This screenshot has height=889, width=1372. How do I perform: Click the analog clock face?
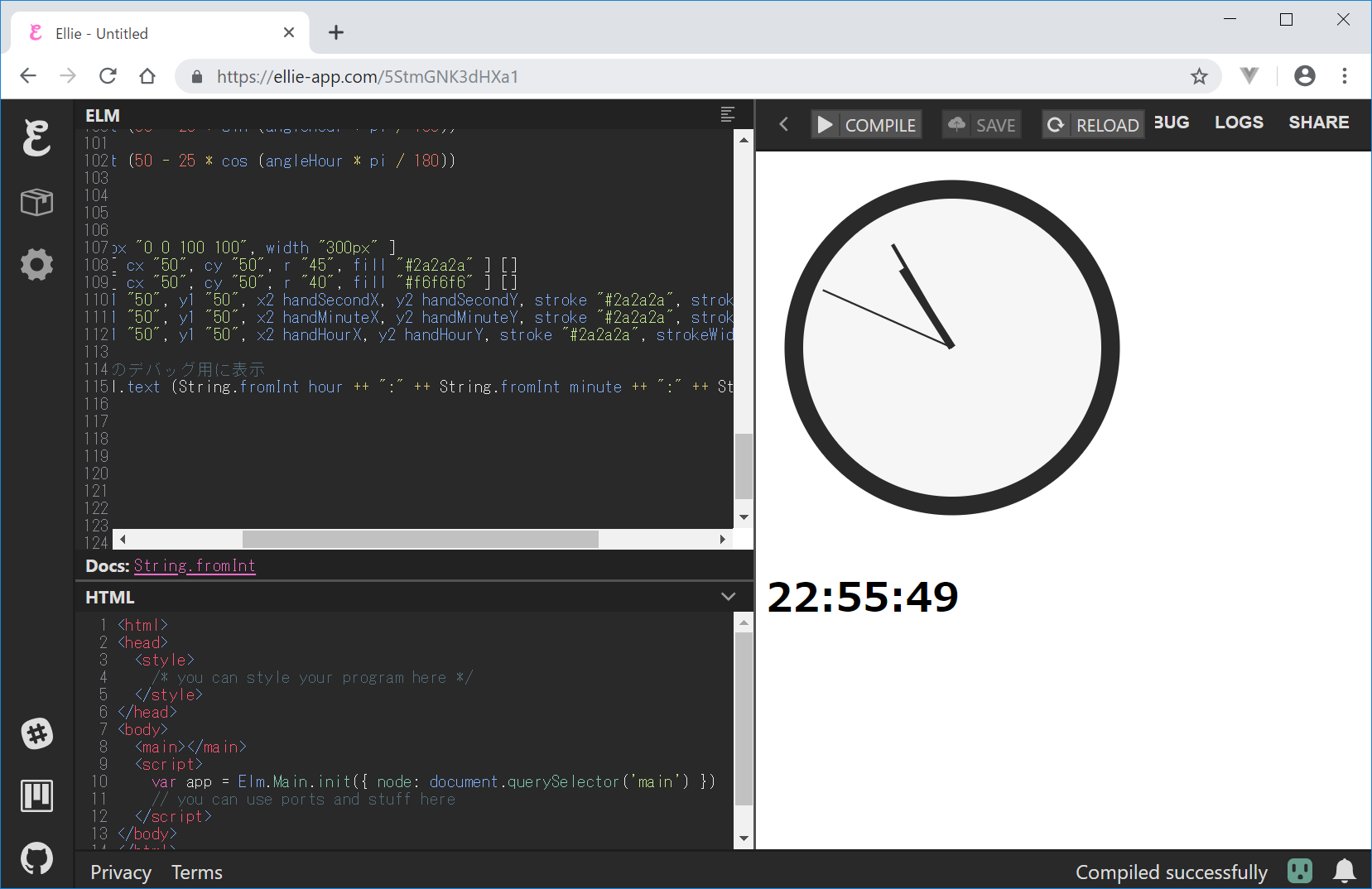click(x=952, y=348)
